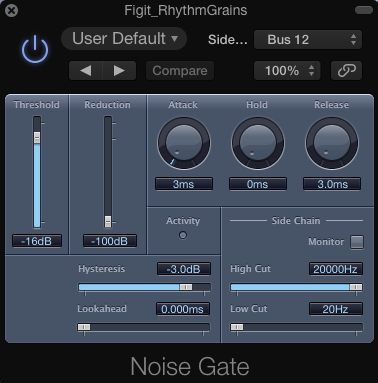Click the Release 3.0ms value field
378x383 pixels.
[x=332, y=184]
